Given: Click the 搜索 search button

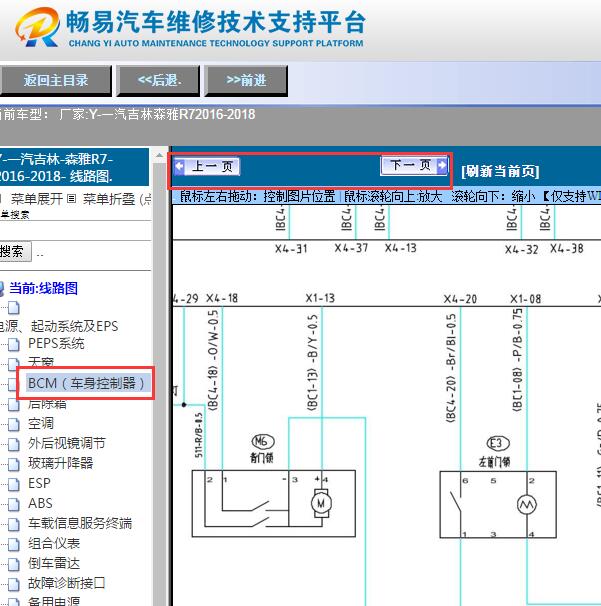Looking at the screenshot, I should 15,252.
